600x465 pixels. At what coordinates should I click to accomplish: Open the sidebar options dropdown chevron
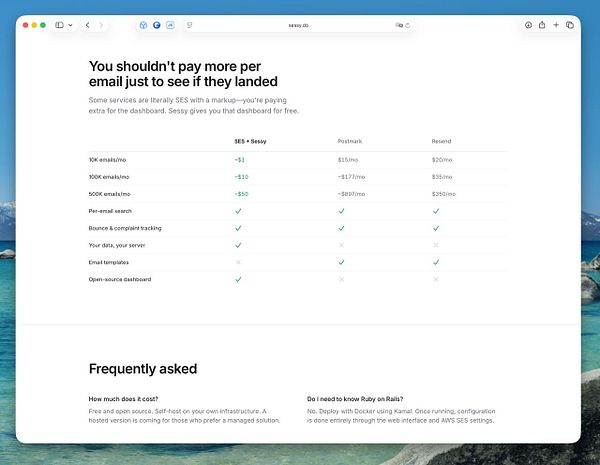pyautogui.click(x=70, y=25)
